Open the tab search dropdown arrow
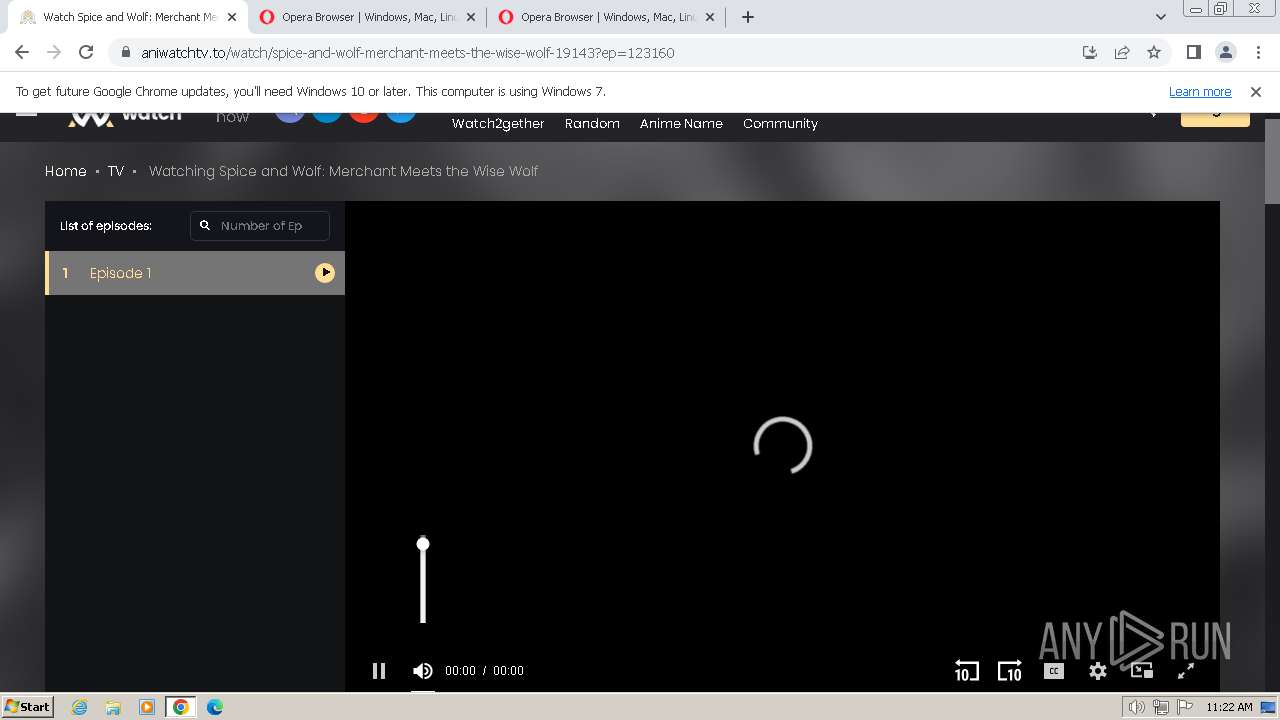 tap(1160, 17)
